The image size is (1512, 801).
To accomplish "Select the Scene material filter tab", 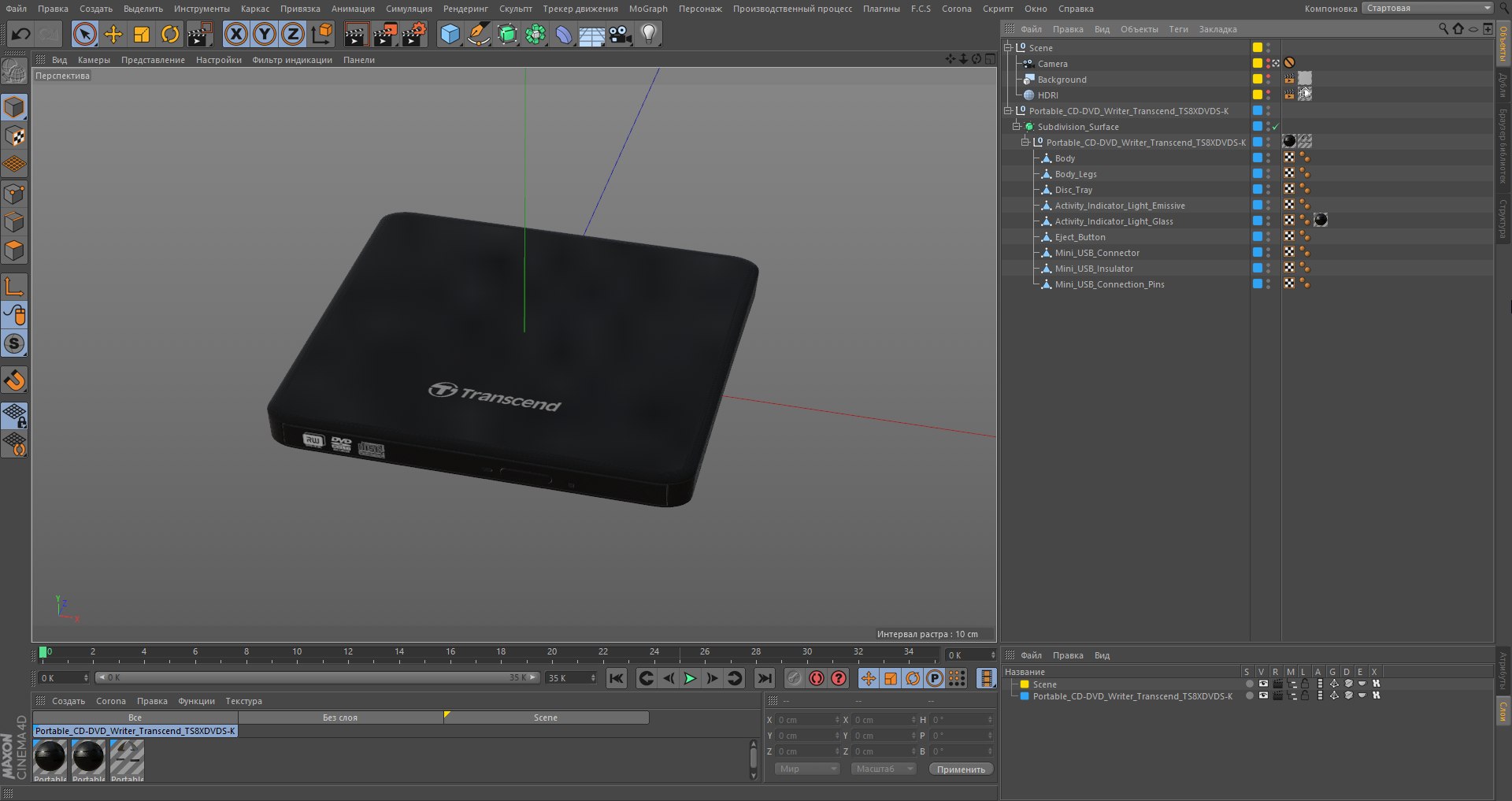I will [546, 718].
